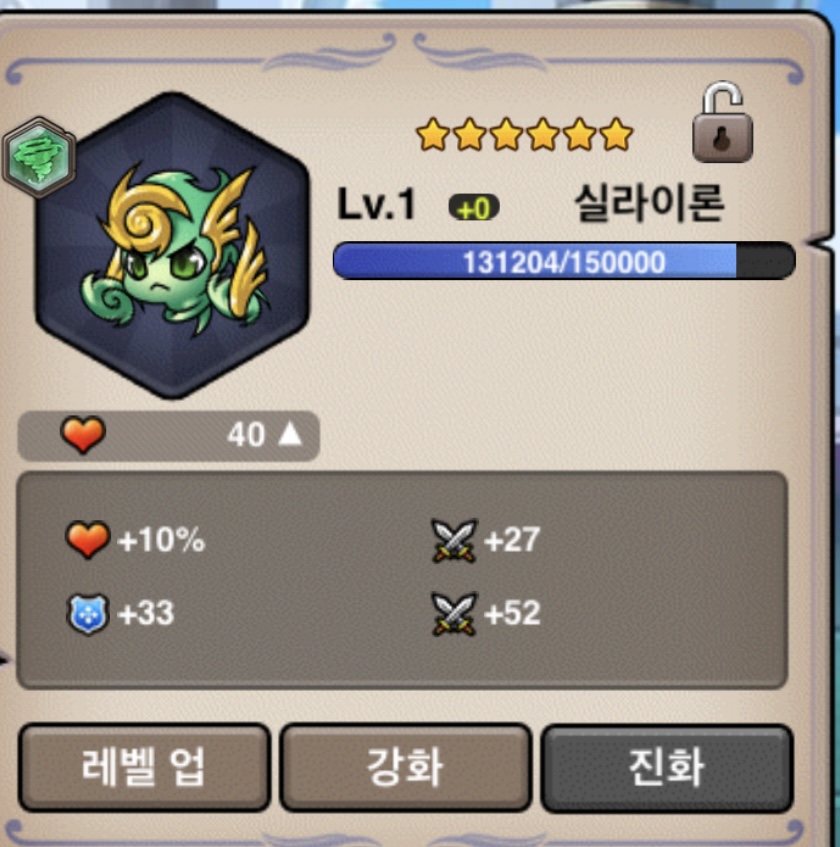The image size is (840, 847).
Task: Tap the 강화 button
Action: click(x=406, y=767)
